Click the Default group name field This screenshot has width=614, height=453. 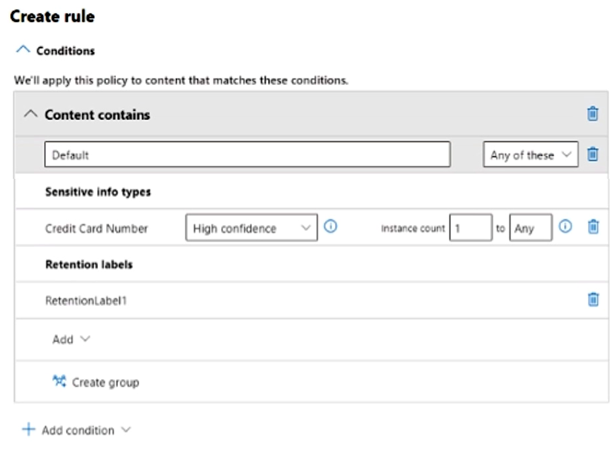click(247, 155)
